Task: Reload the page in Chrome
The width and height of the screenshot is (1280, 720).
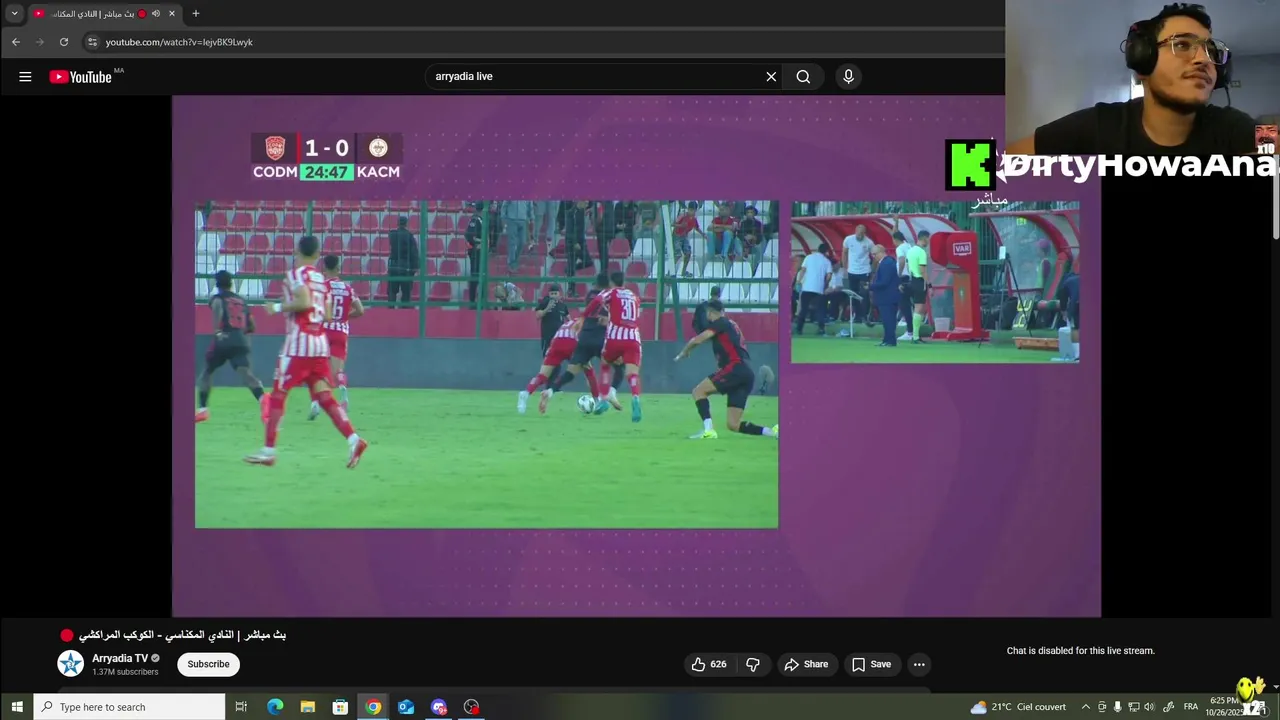Action: pyautogui.click(x=64, y=42)
